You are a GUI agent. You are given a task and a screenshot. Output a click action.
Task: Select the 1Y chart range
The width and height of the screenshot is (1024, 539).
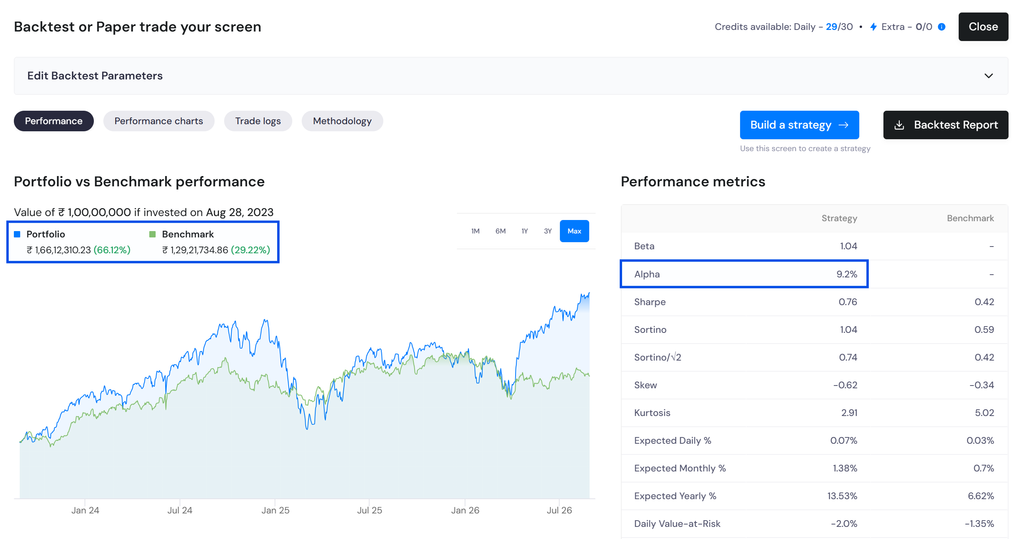coord(524,231)
